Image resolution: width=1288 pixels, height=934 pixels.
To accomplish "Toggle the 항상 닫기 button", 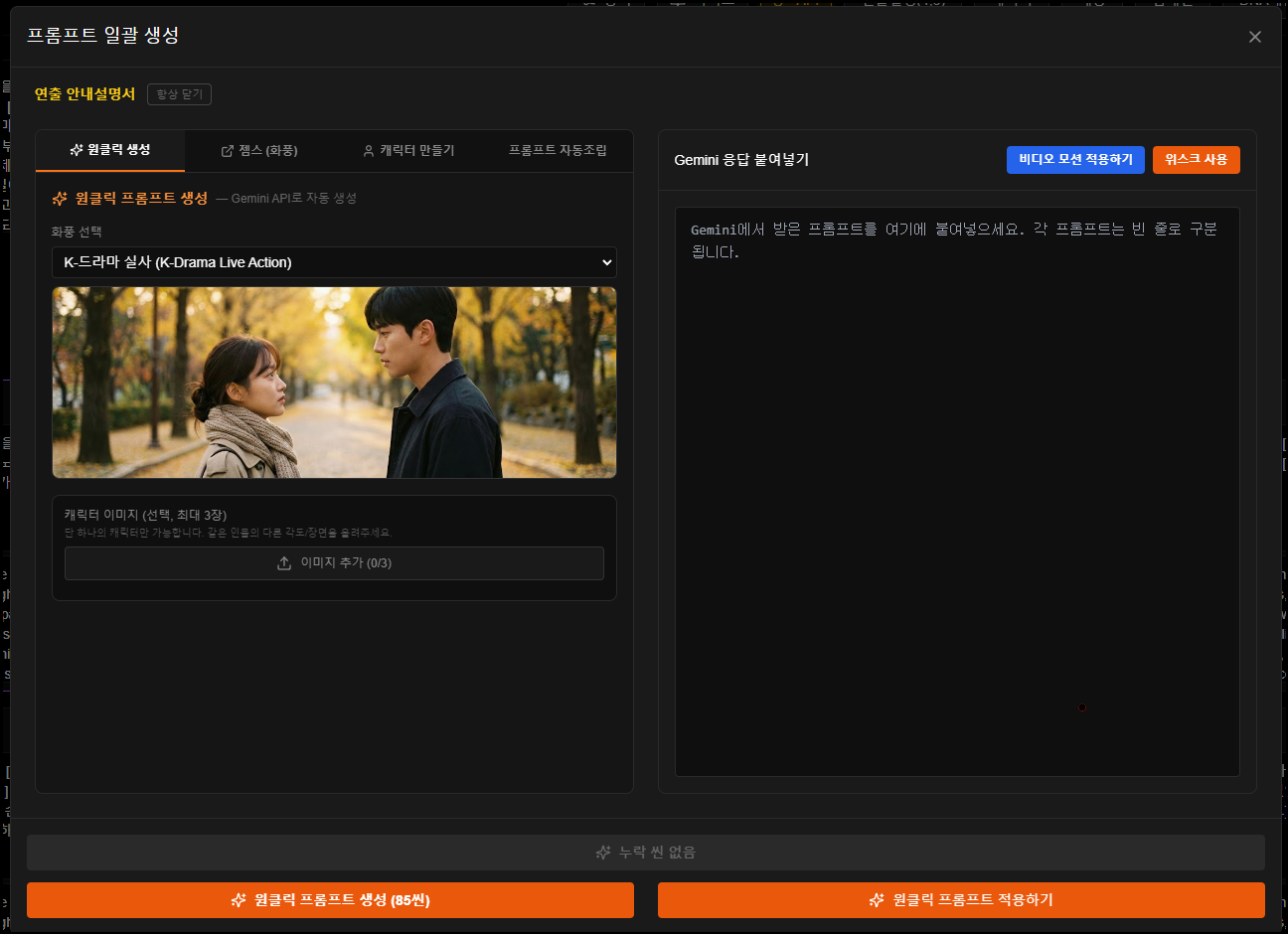I will (180, 94).
